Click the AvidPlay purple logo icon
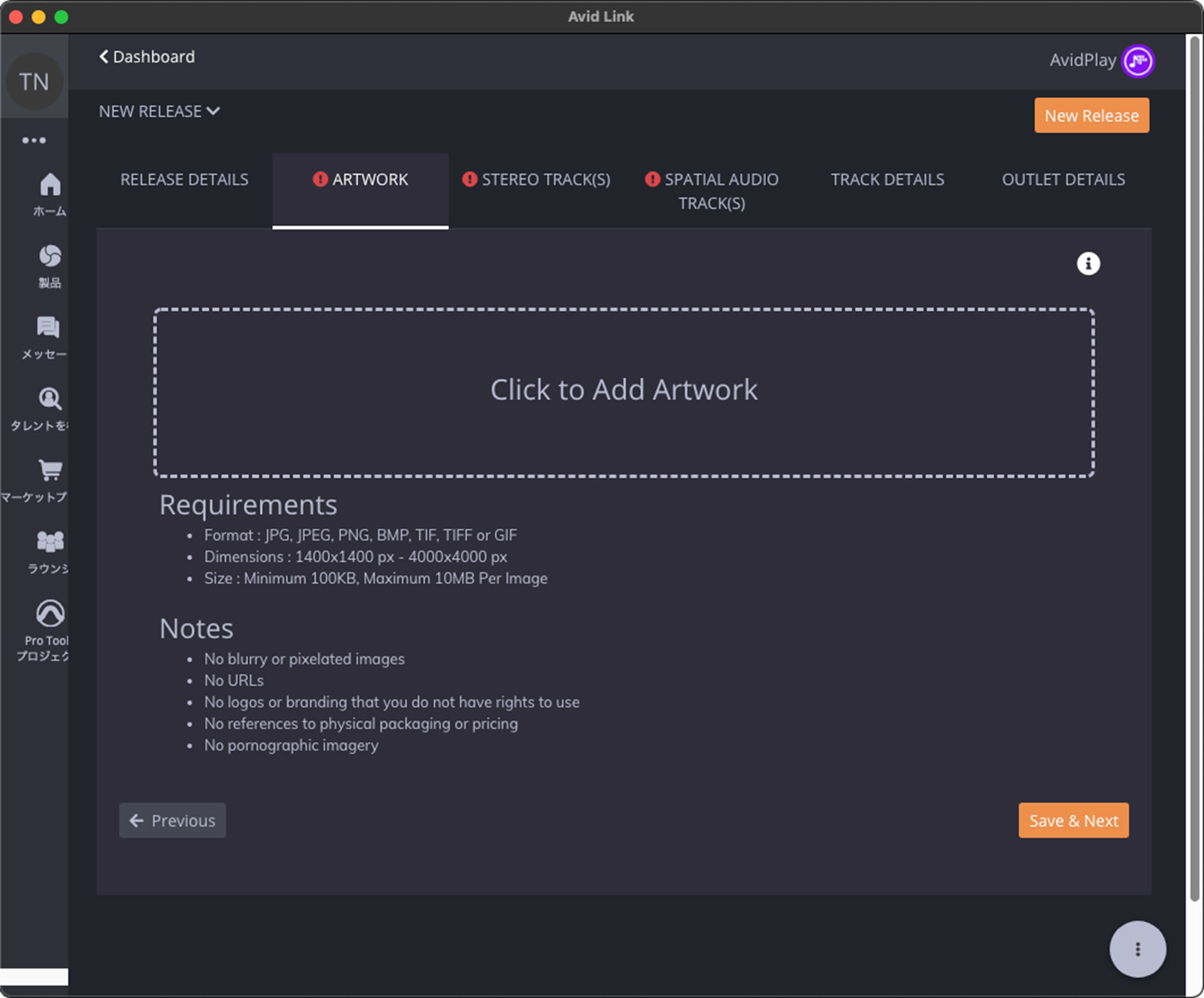This screenshot has width=1204, height=998. [x=1138, y=61]
